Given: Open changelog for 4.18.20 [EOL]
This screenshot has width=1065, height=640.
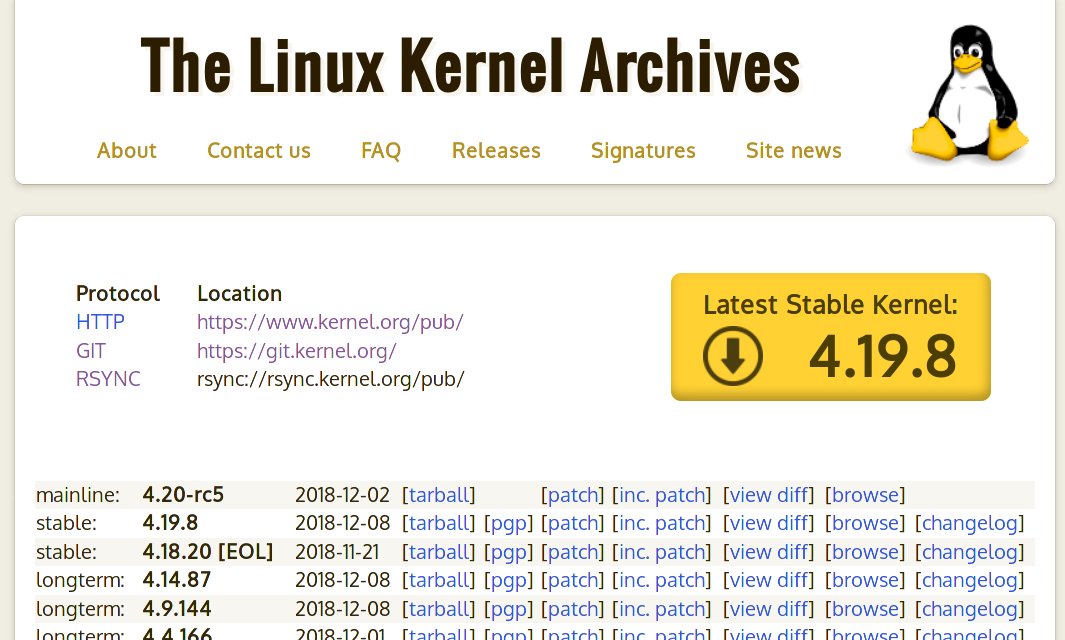Looking at the screenshot, I should 970,552.
